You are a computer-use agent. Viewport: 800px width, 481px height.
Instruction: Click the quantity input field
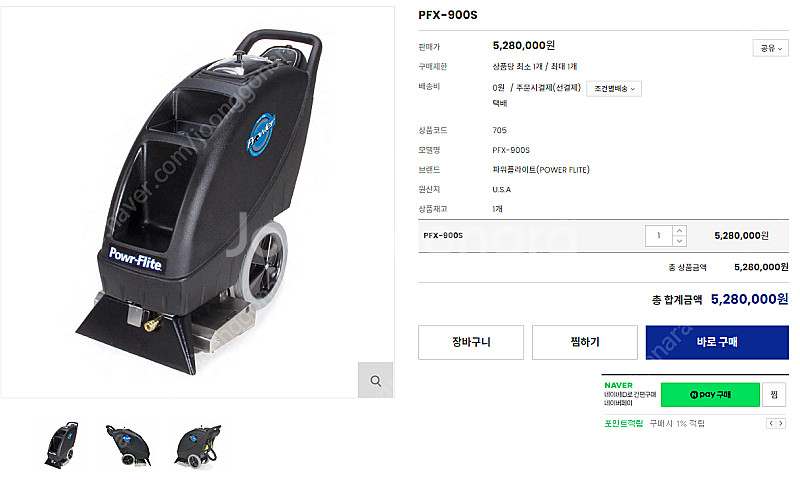(x=659, y=236)
